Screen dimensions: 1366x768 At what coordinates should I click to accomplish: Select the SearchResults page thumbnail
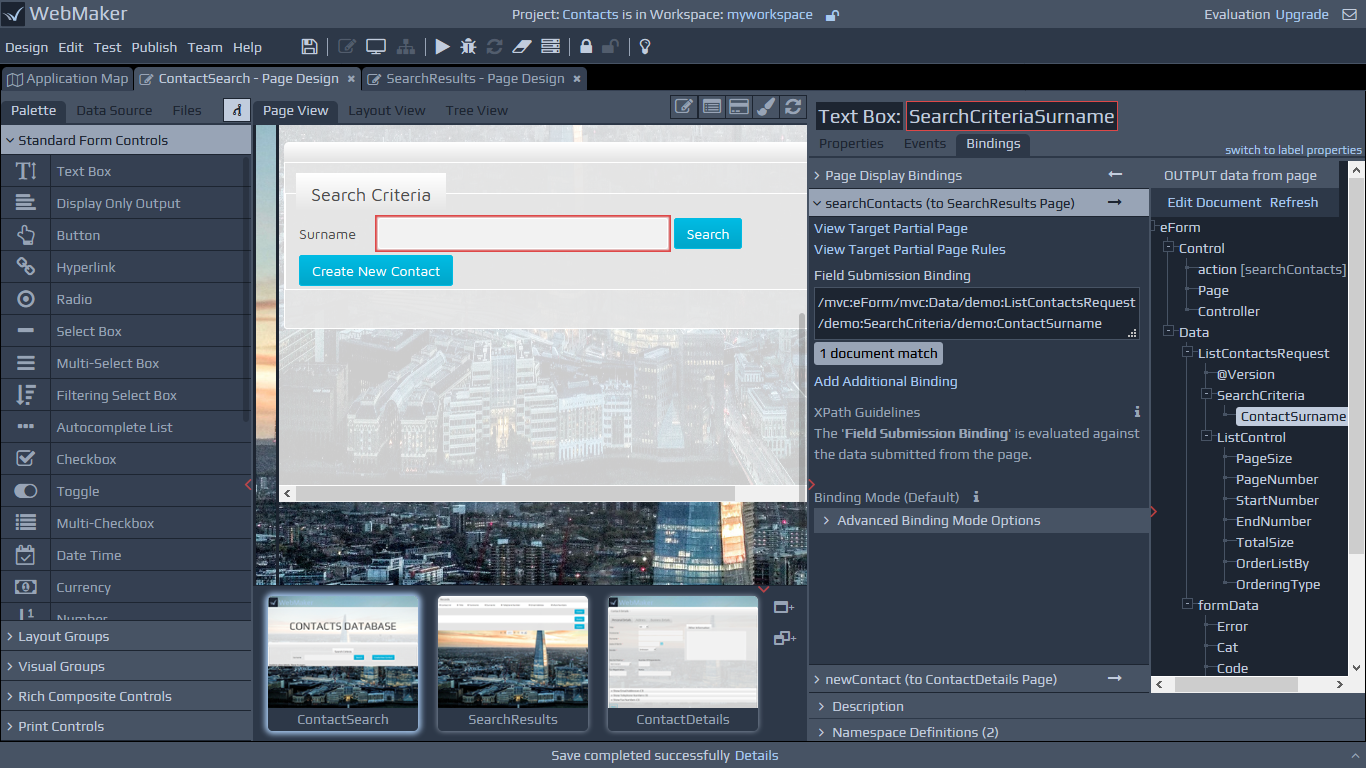tap(513, 664)
